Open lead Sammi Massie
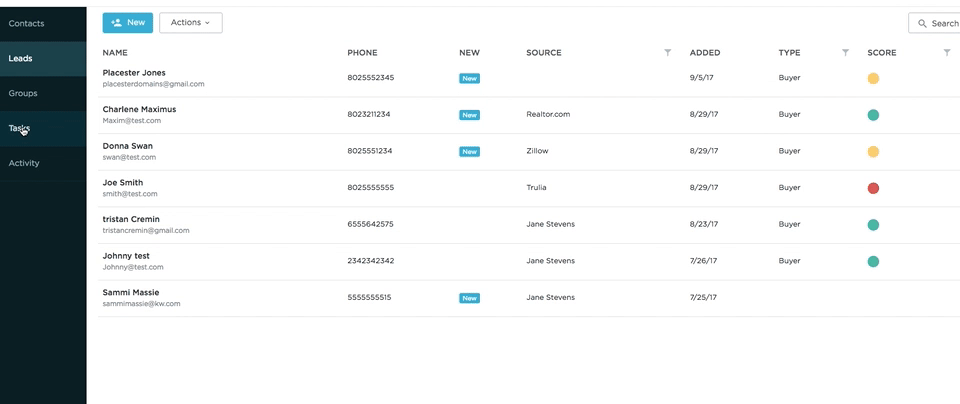The width and height of the screenshot is (960, 404). (130, 293)
